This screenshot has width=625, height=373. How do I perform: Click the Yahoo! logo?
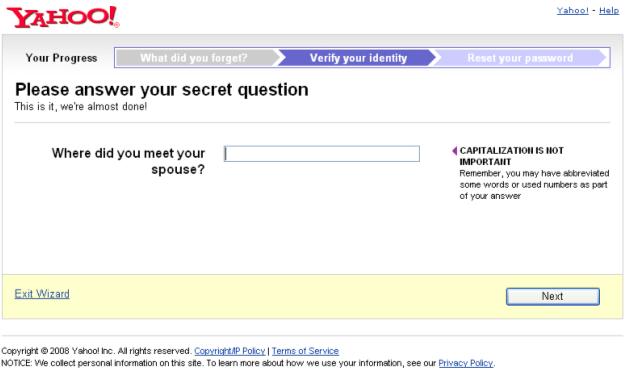point(63,17)
